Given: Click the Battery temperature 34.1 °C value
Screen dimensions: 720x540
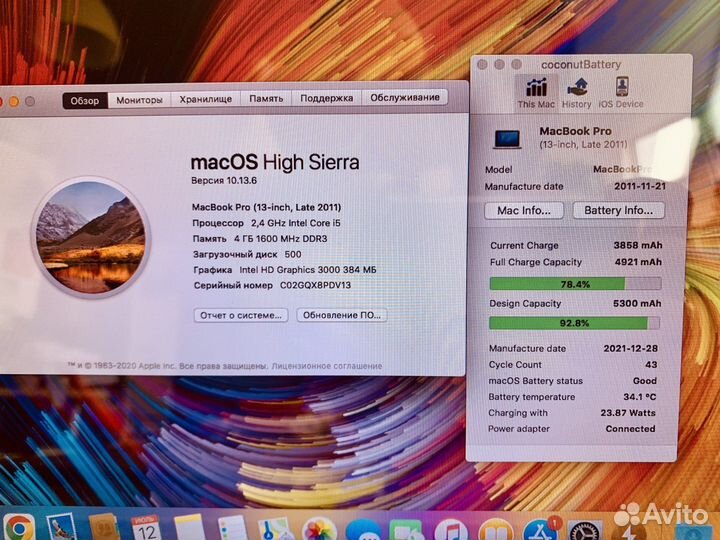Looking at the screenshot, I should [x=639, y=397].
